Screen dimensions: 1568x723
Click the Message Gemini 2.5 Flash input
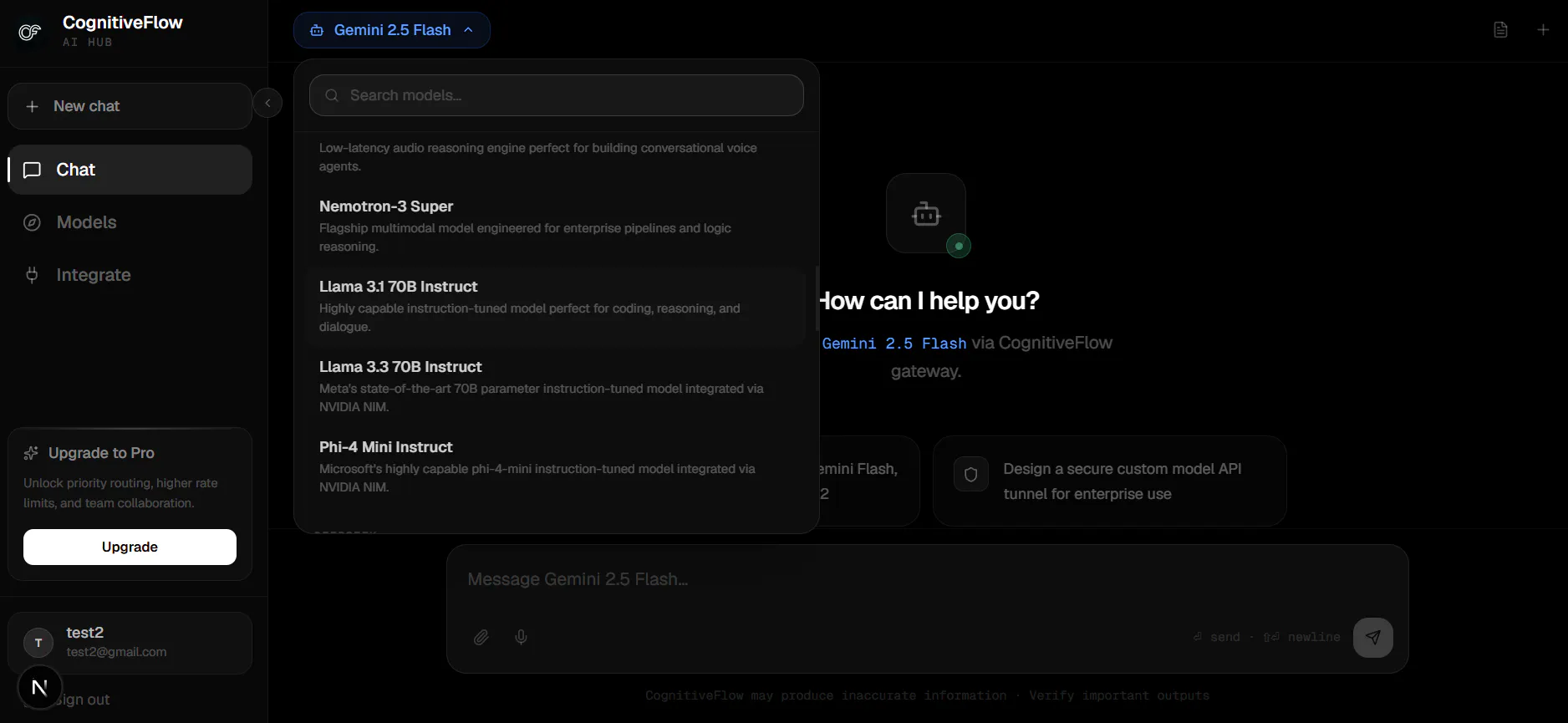point(928,579)
